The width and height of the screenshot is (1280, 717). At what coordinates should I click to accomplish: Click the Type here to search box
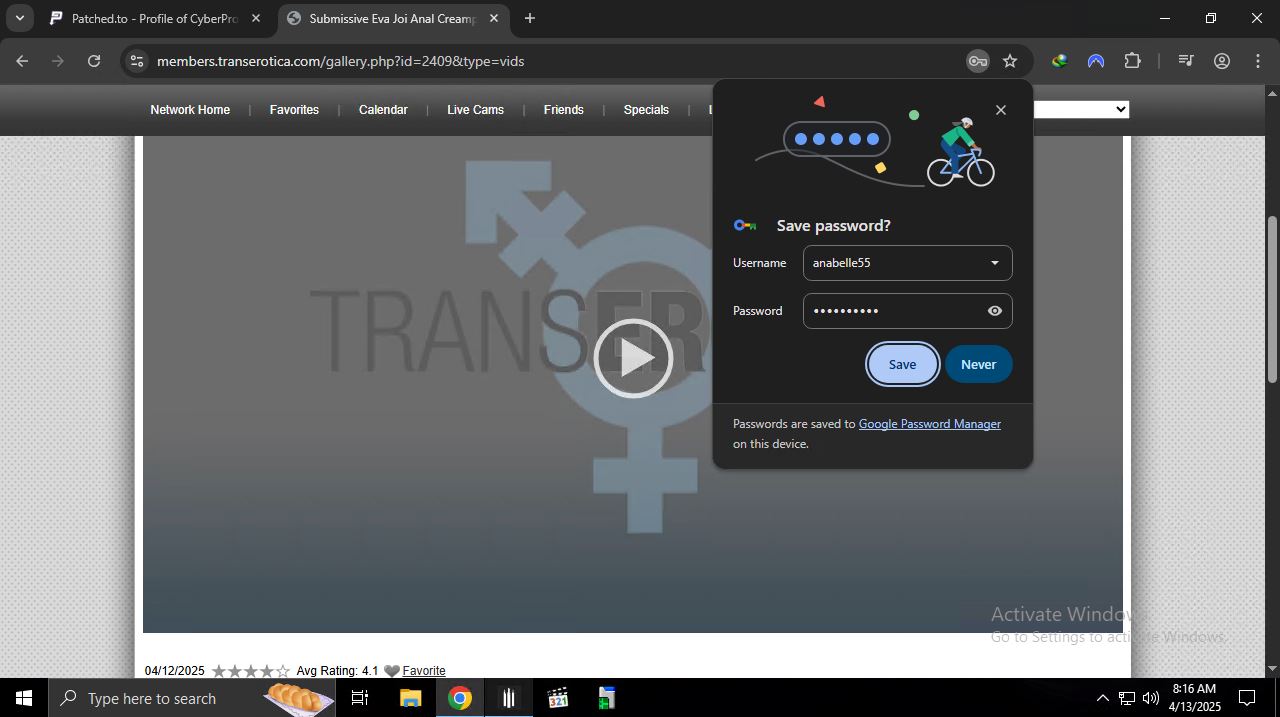[192, 698]
